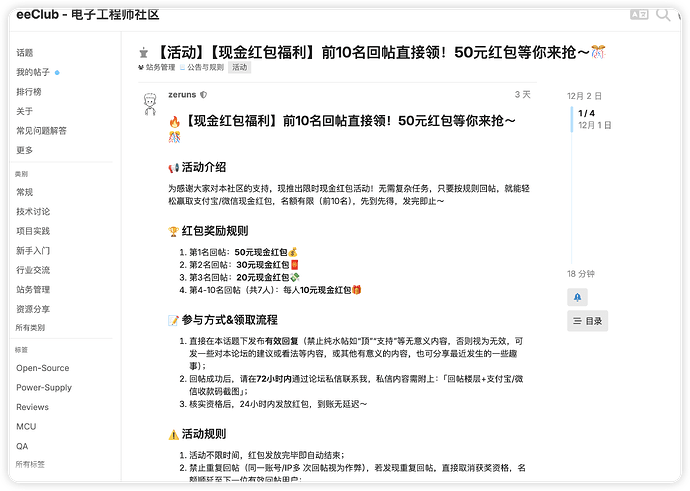Go to 我的帖子 in sidebar
Image resolution: width=690 pixels, height=491 pixels.
click(32, 72)
